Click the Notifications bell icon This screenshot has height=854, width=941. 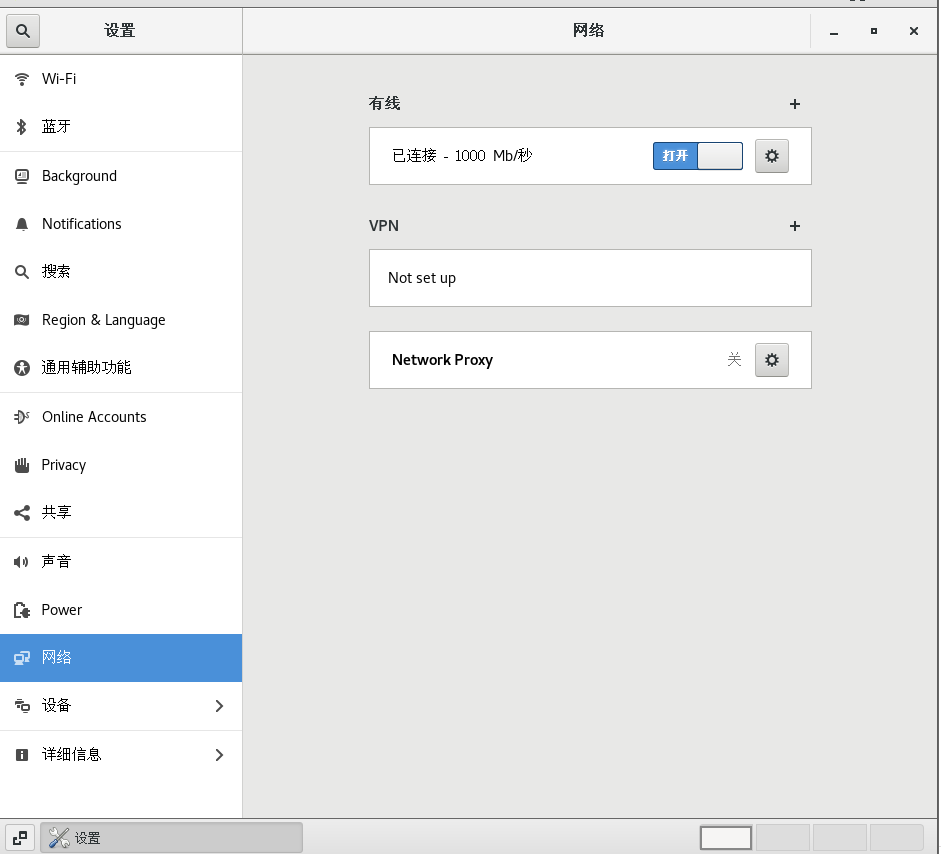point(22,224)
